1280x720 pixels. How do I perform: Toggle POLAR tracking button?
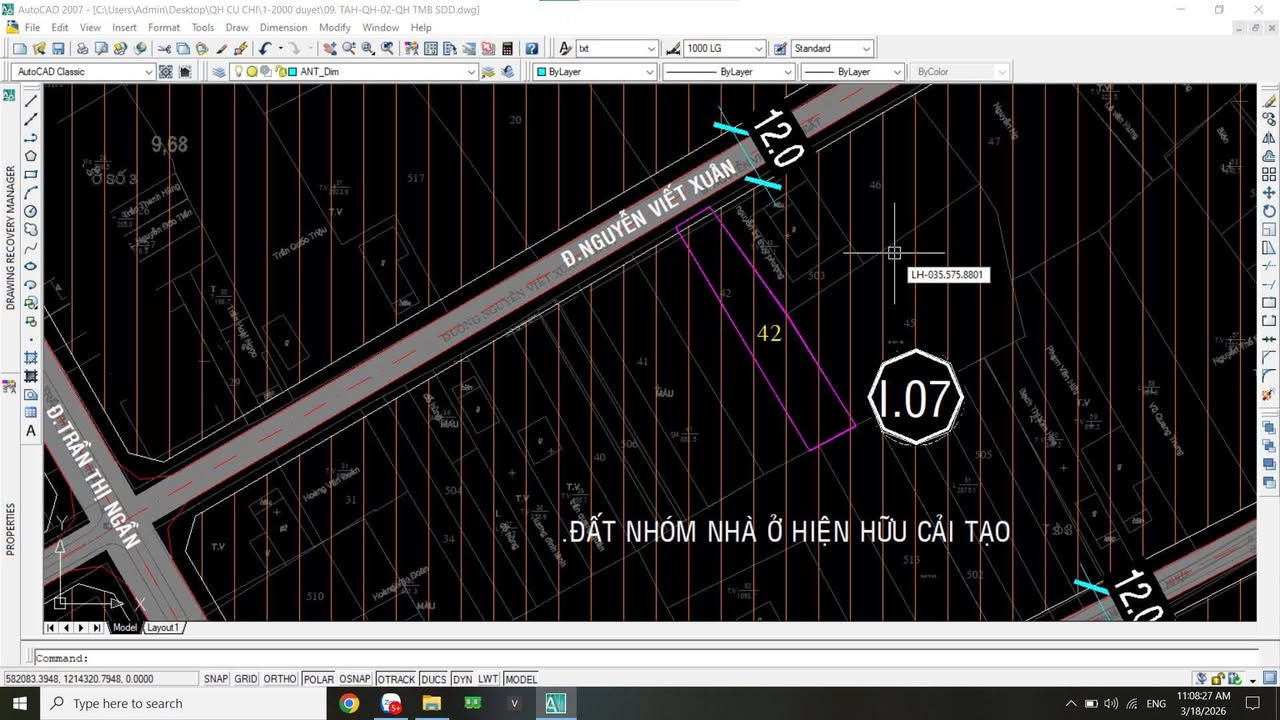pyautogui.click(x=318, y=679)
